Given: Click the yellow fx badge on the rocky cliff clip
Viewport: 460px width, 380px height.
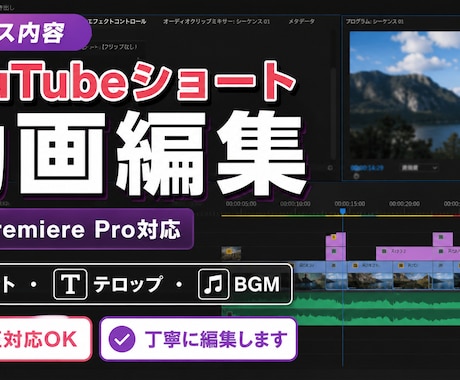Looking at the screenshot, I should click(355, 266).
